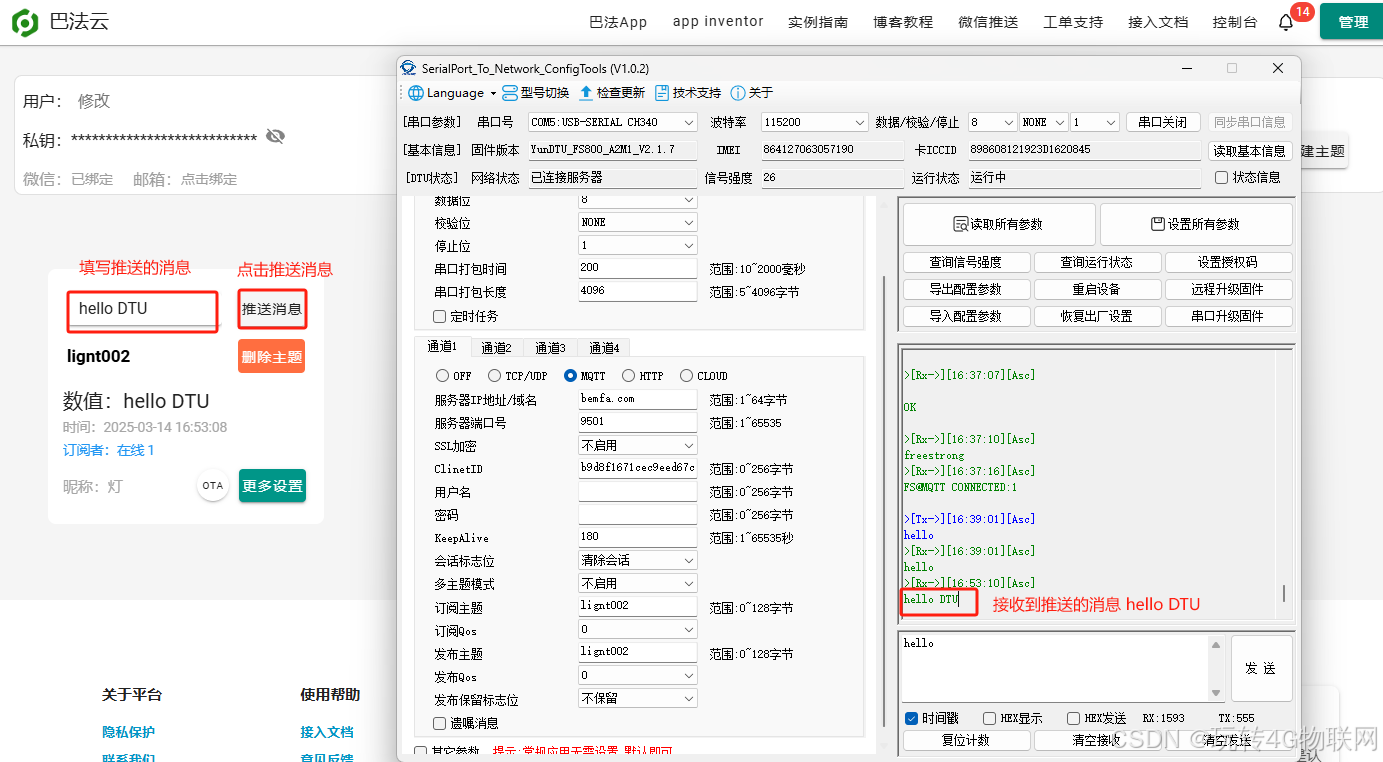Toggle private key visibility eye icon
The width and height of the screenshot is (1383, 762).
pos(275,137)
